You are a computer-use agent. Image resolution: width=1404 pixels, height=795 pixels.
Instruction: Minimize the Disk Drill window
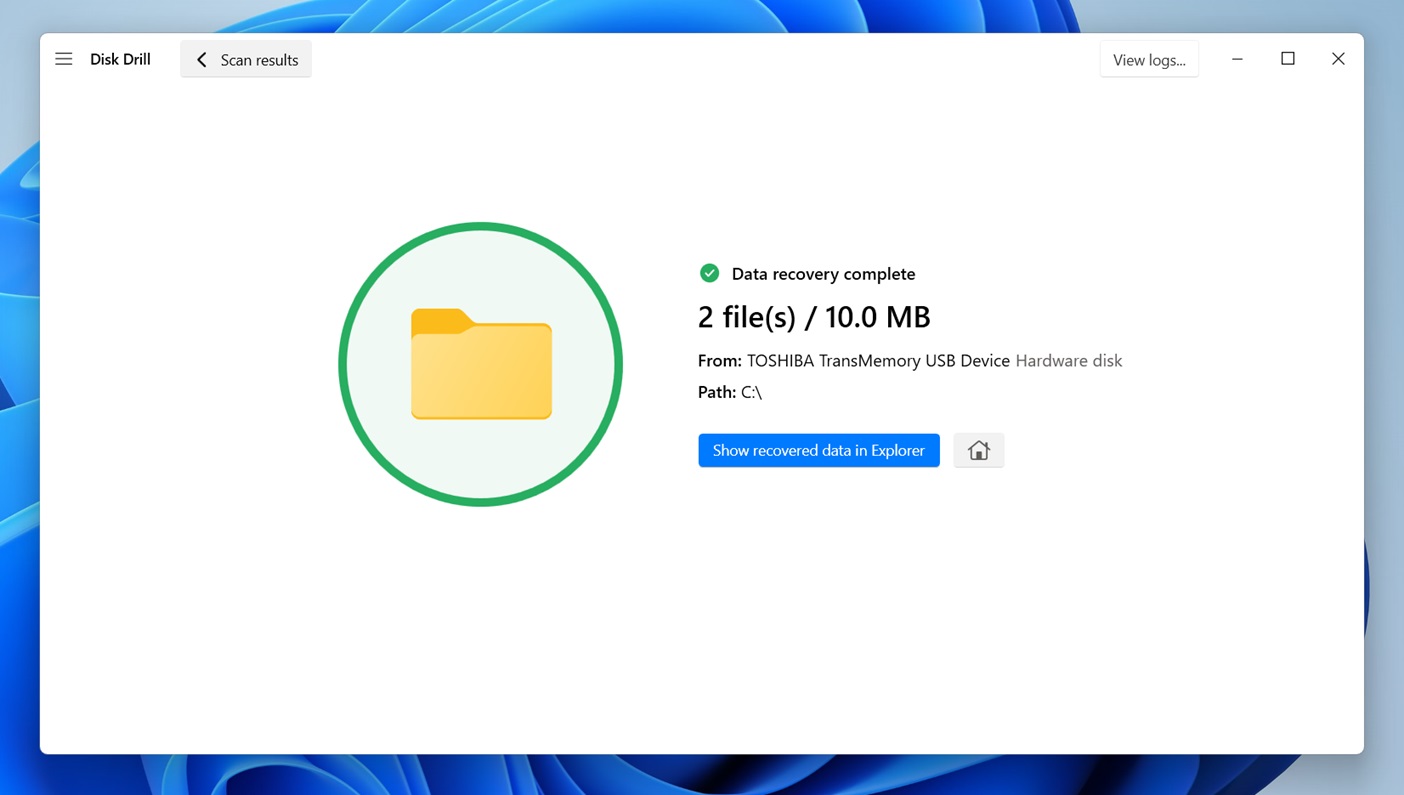point(1237,59)
